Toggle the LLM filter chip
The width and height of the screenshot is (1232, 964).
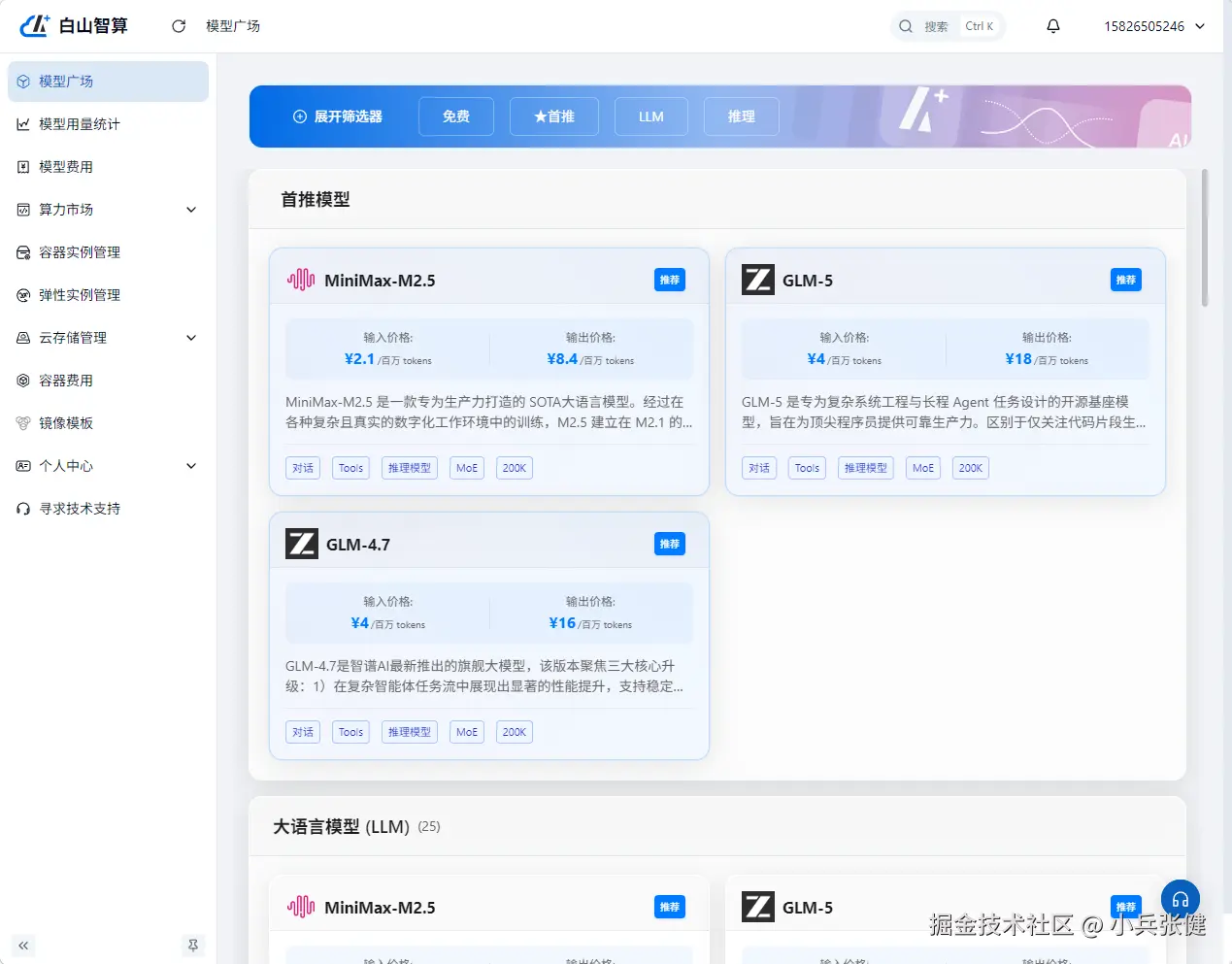coord(651,116)
